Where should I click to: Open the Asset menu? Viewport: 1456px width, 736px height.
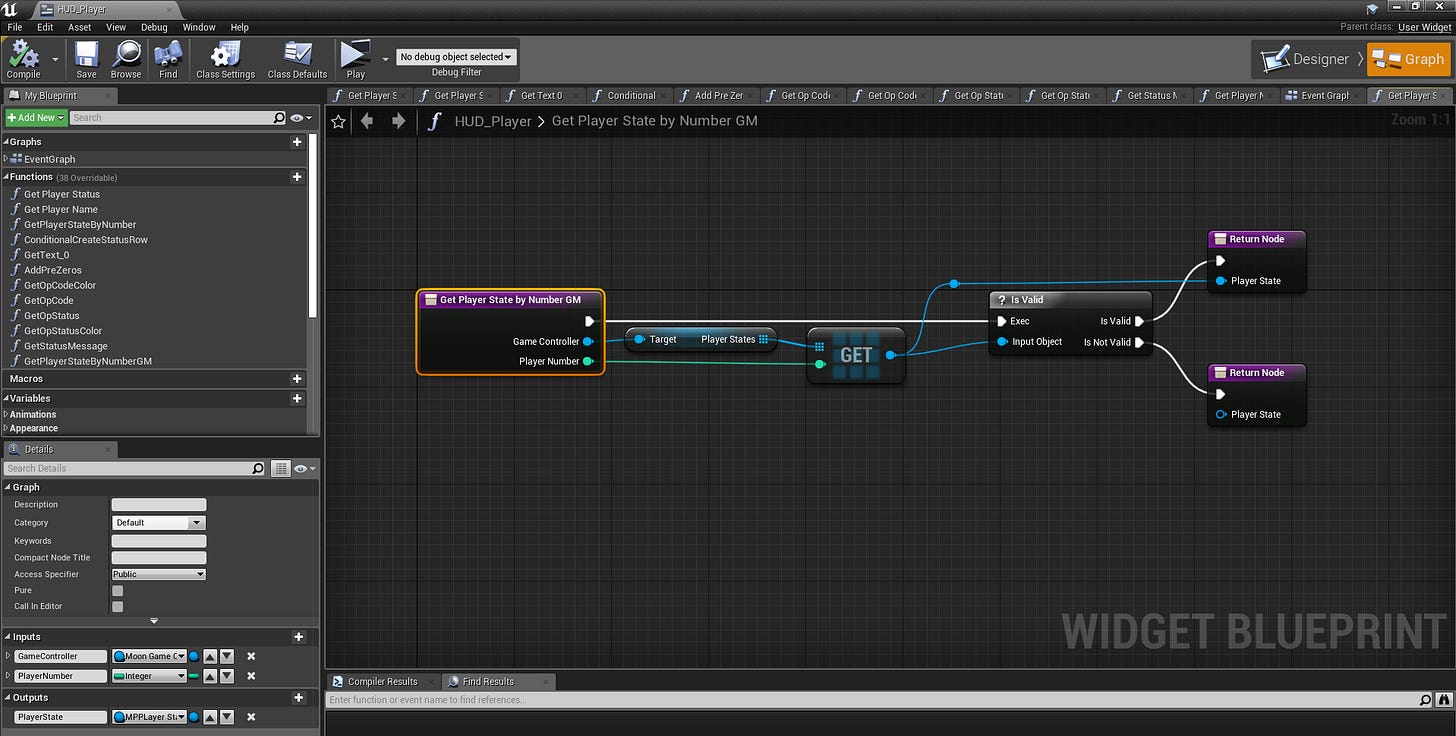click(x=79, y=27)
